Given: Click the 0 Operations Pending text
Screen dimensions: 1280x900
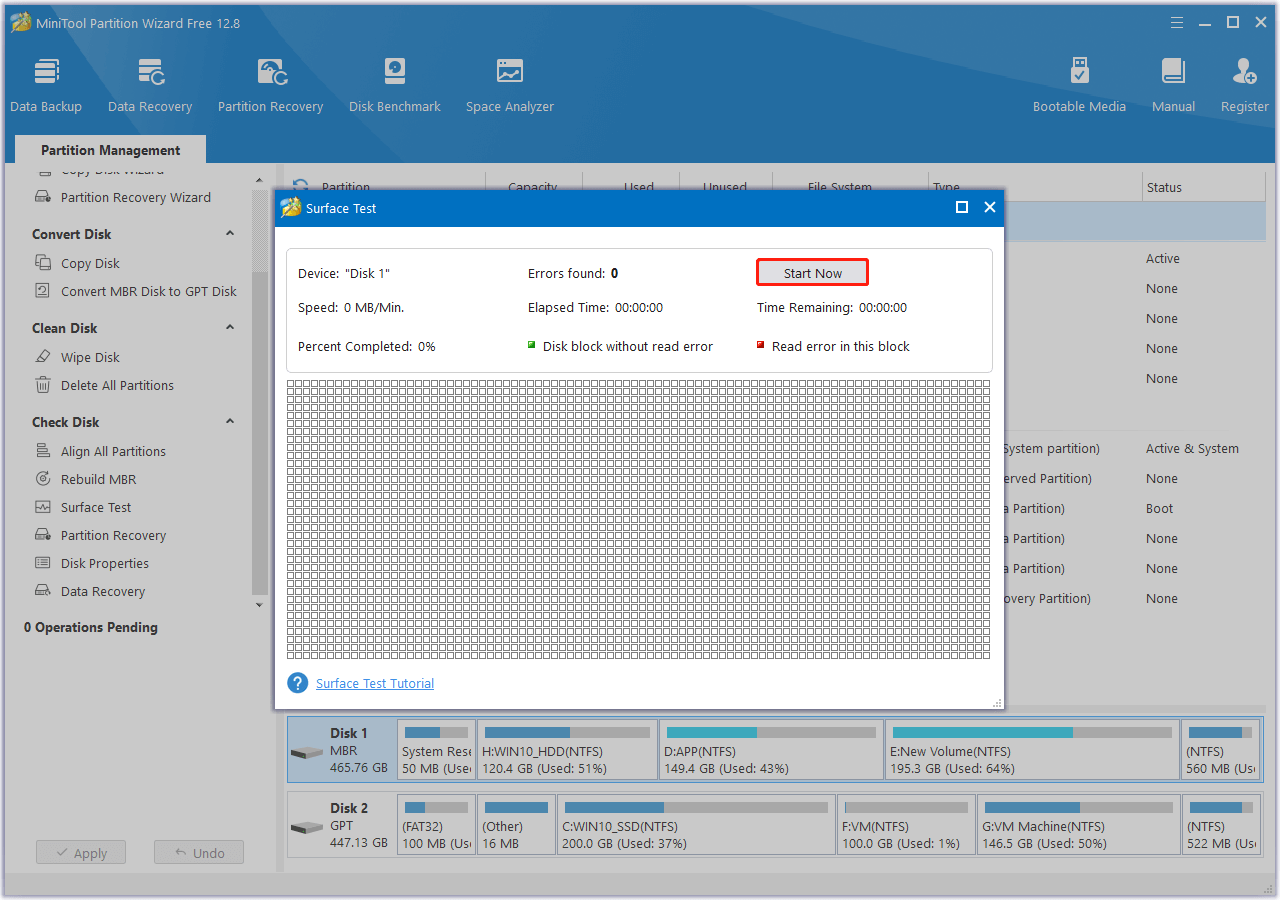Looking at the screenshot, I should [91, 627].
